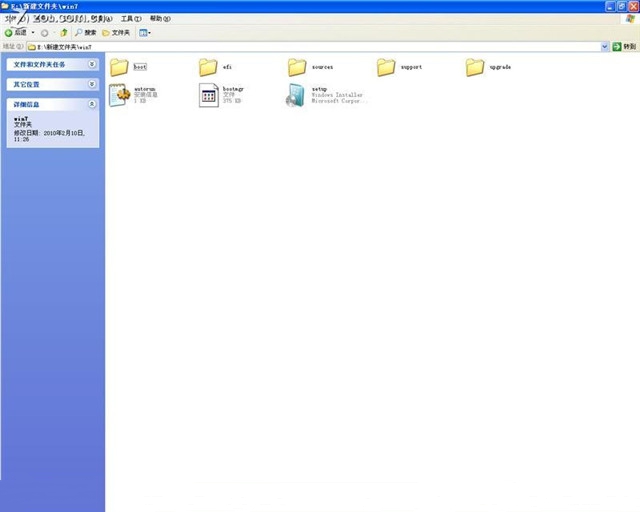This screenshot has width=640, height=512.
Task: Open the efi folder
Action: coord(208,67)
